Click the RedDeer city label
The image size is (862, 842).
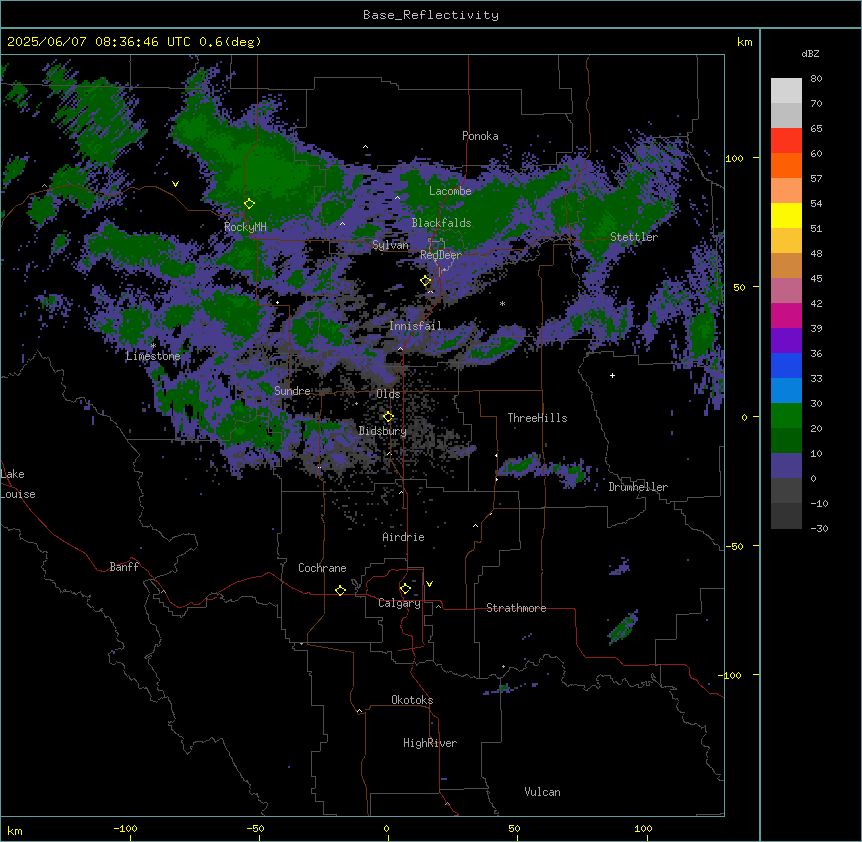click(x=440, y=255)
